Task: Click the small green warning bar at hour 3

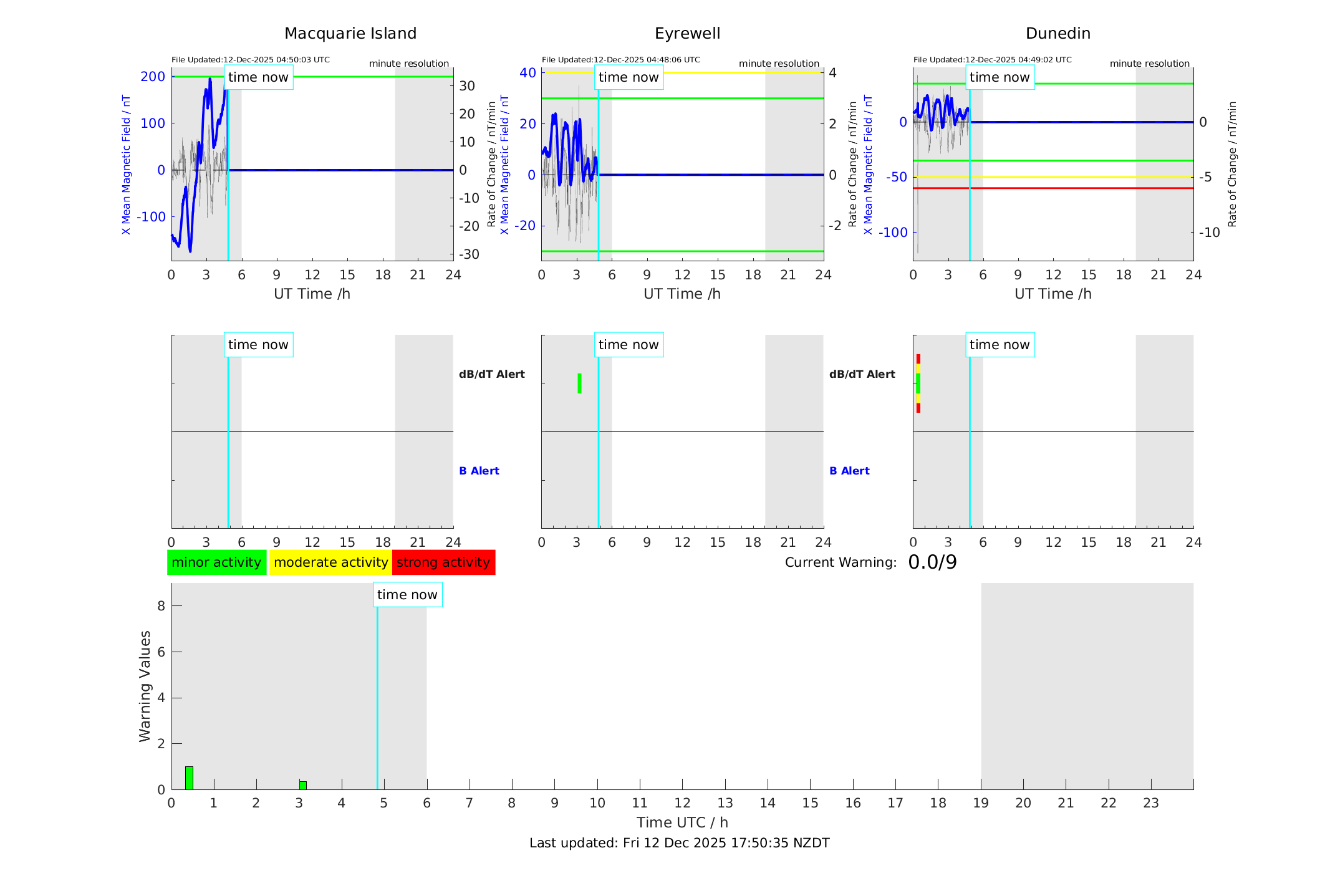Action: tap(303, 785)
